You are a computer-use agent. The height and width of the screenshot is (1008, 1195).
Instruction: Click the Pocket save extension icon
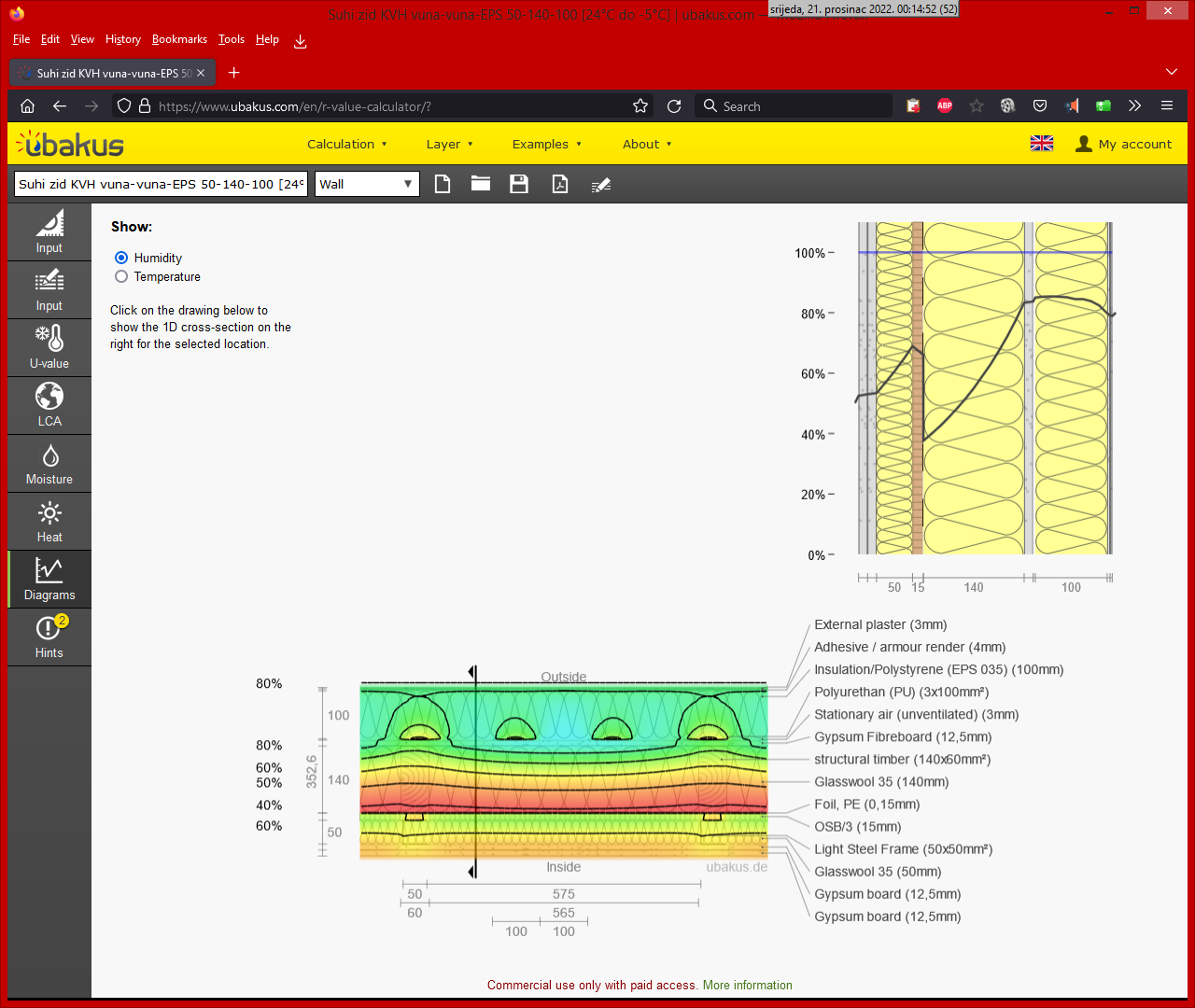1040,106
